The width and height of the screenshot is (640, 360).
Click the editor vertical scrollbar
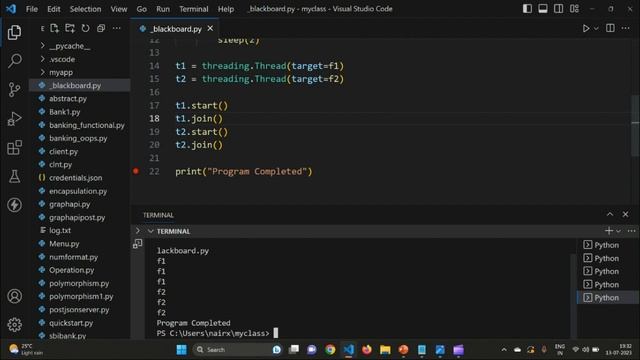635,125
